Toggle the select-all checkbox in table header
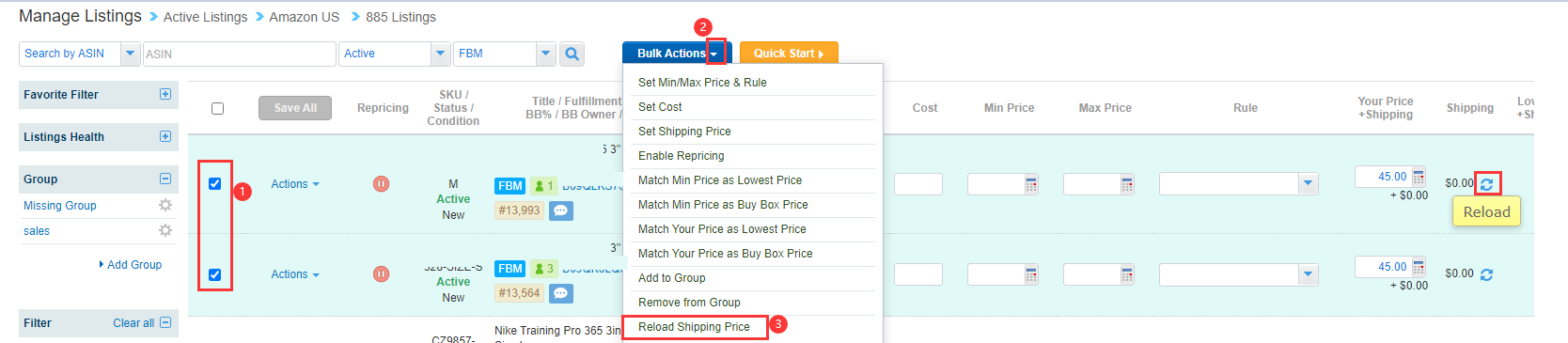This screenshot has width=1568, height=343. coord(217,108)
